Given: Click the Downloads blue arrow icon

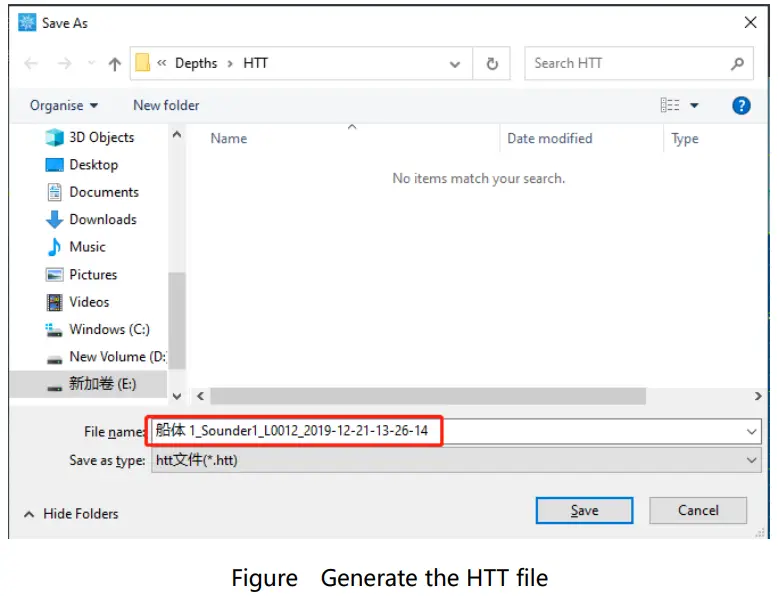Looking at the screenshot, I should tap(54, 219).
